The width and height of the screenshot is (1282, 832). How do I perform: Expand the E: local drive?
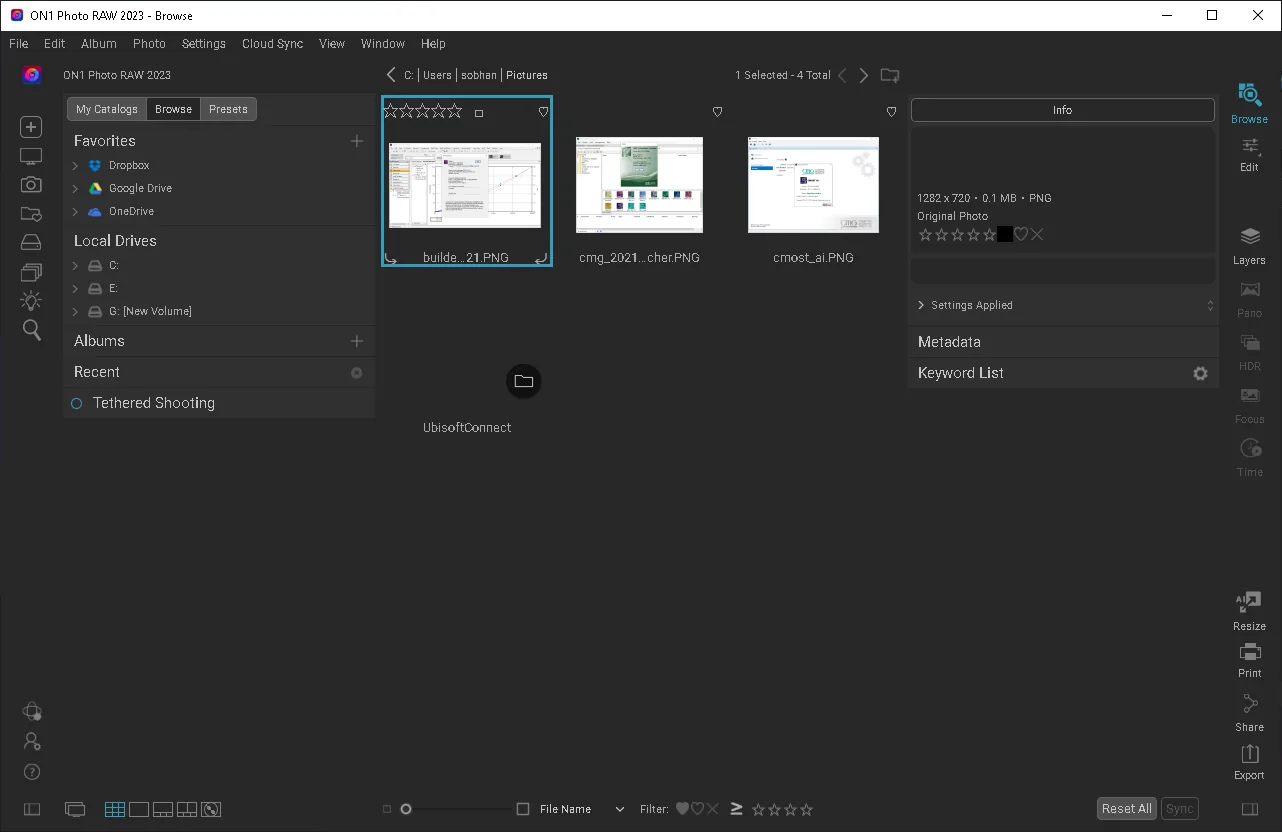[75, 288]
